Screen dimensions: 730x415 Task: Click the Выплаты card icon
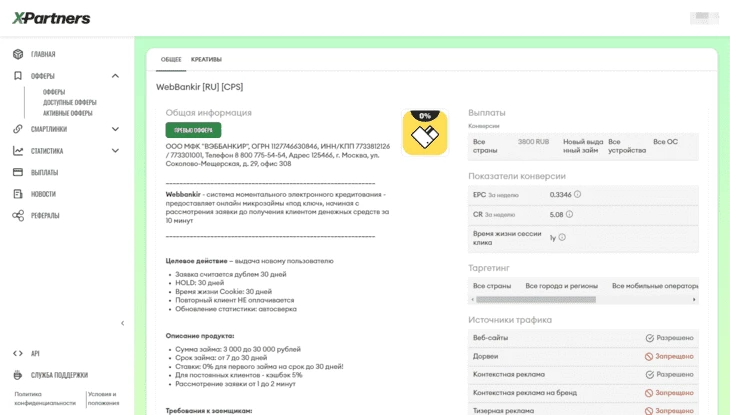point(18,172)
